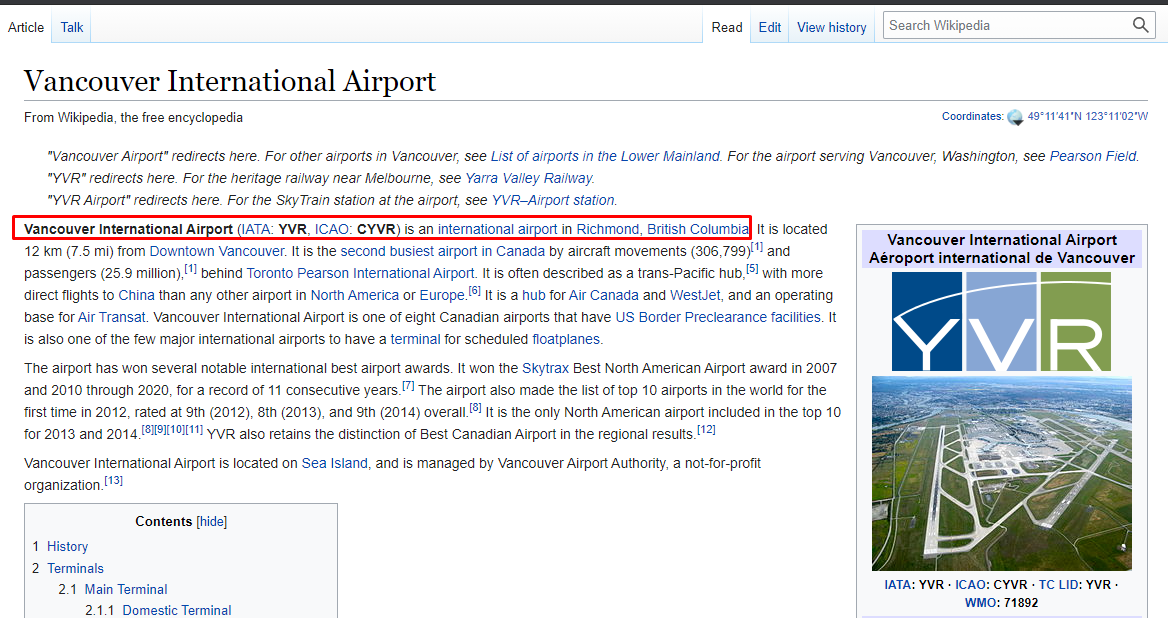Open the TC LID link in infobox

(x=1060, y=584)
